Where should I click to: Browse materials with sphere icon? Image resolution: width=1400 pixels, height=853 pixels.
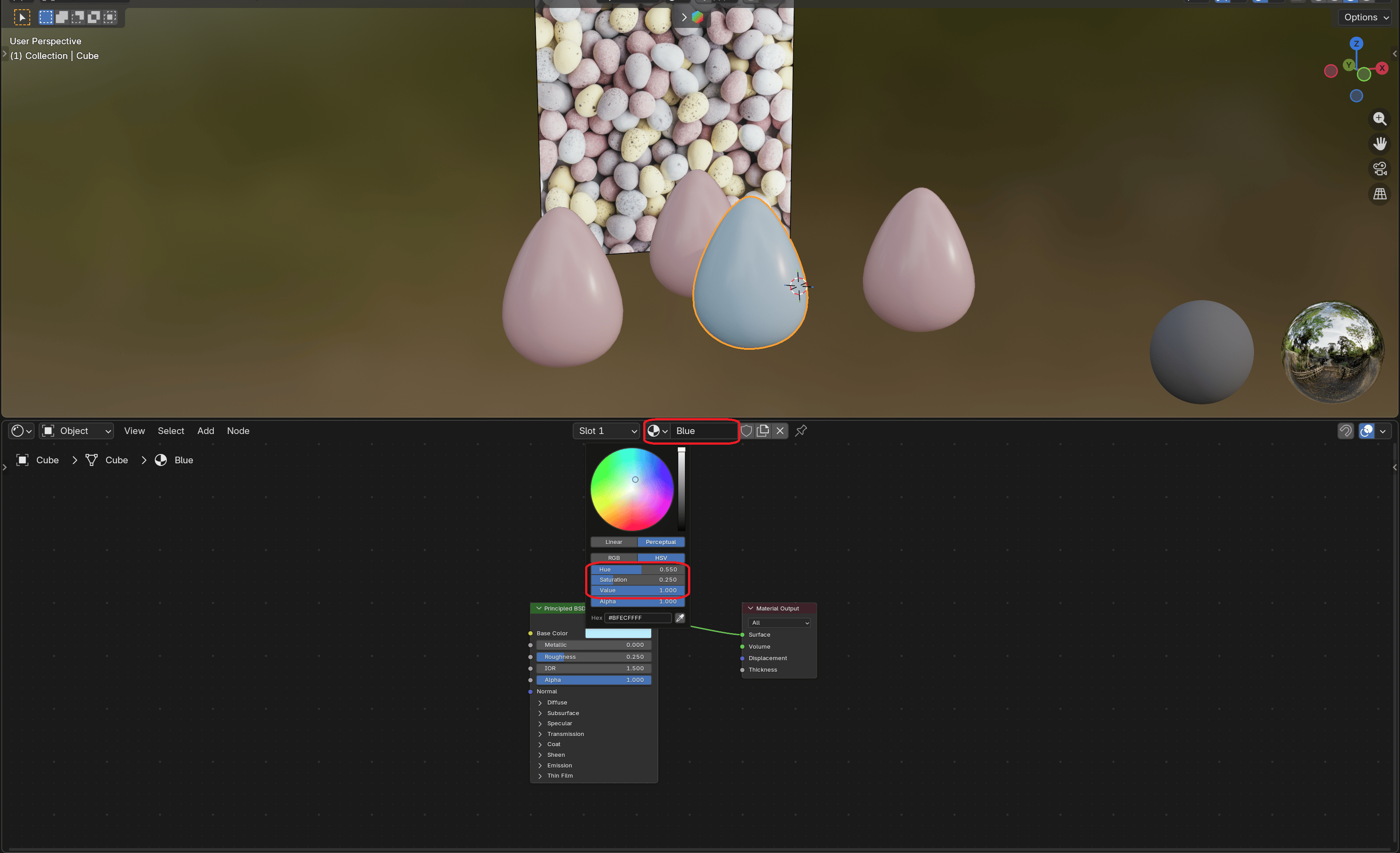click(x=658, y=431)
